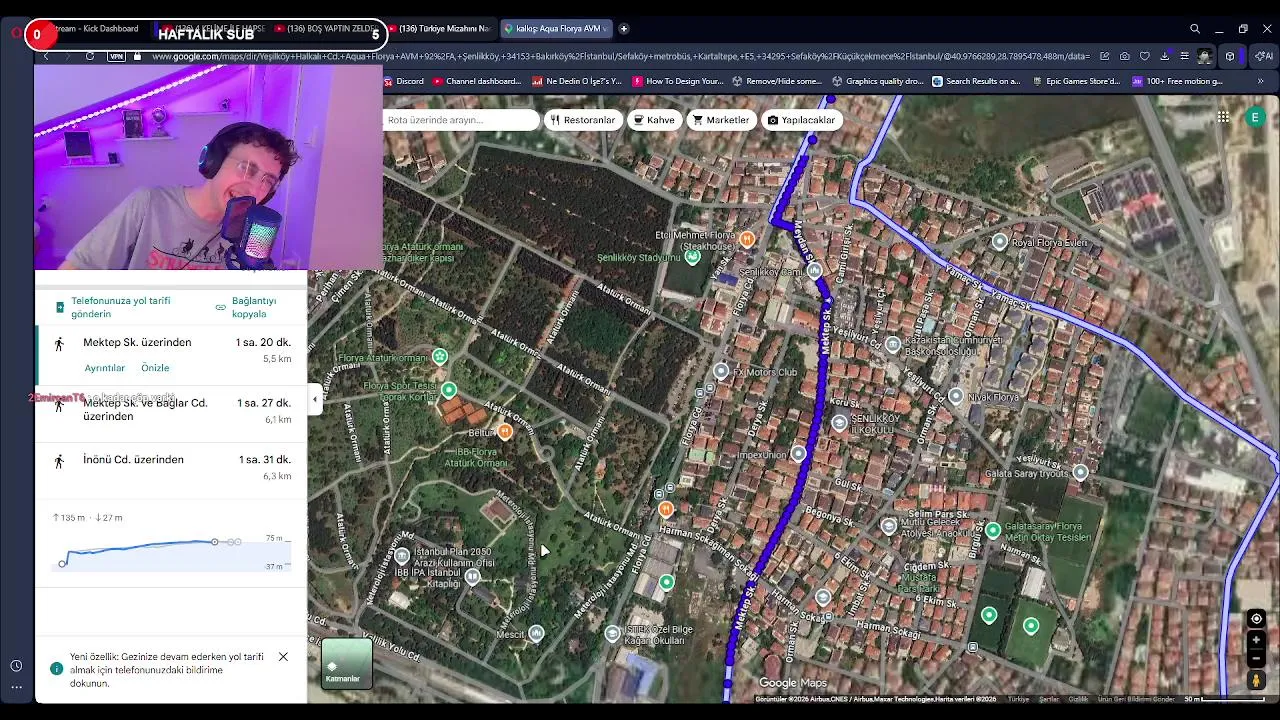Click the FXI Motors Club map pin
Screen dimensions: 1280x720
coord(721,371)
